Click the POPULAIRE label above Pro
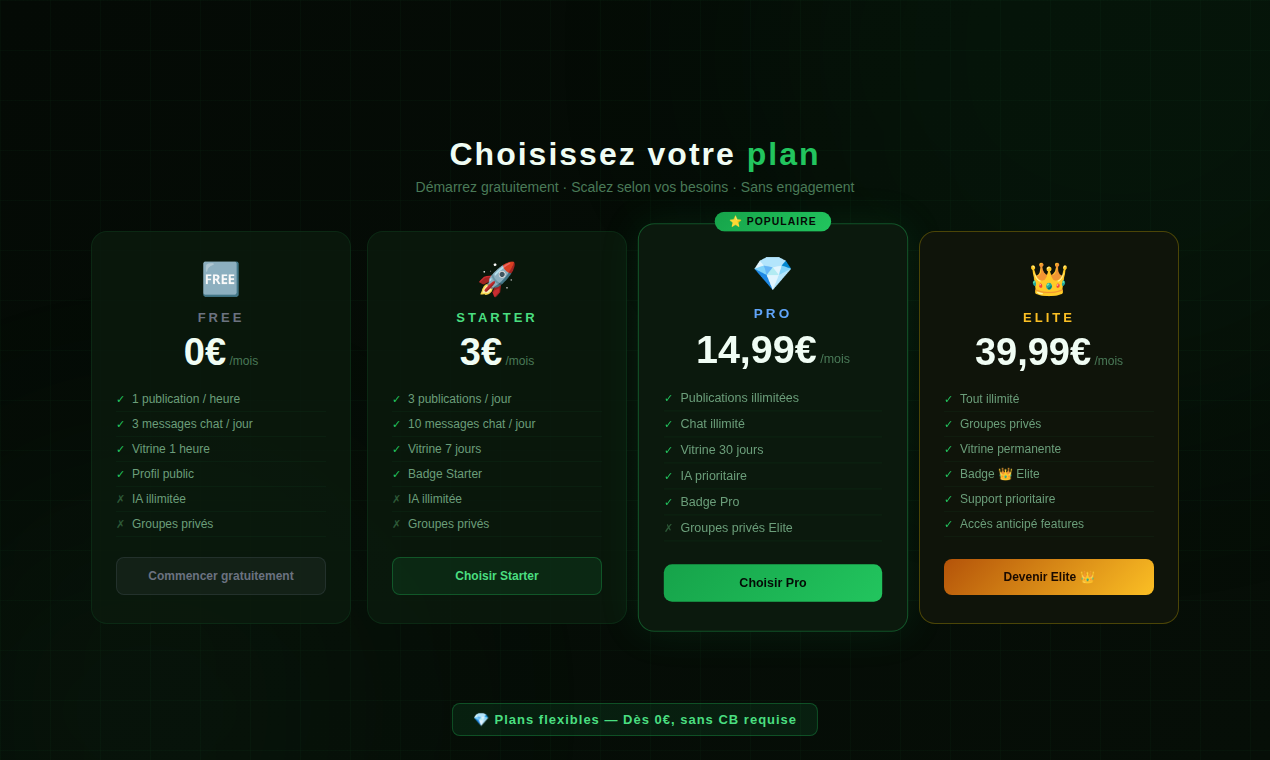The image size is (1270, 760). (x=773, y=221)
